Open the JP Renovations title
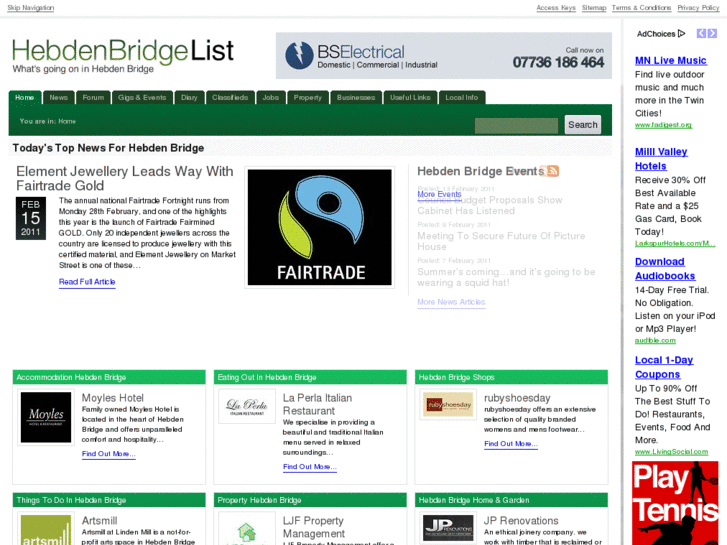The width and height of the screenshot is (727, 545). click(521, 521)
